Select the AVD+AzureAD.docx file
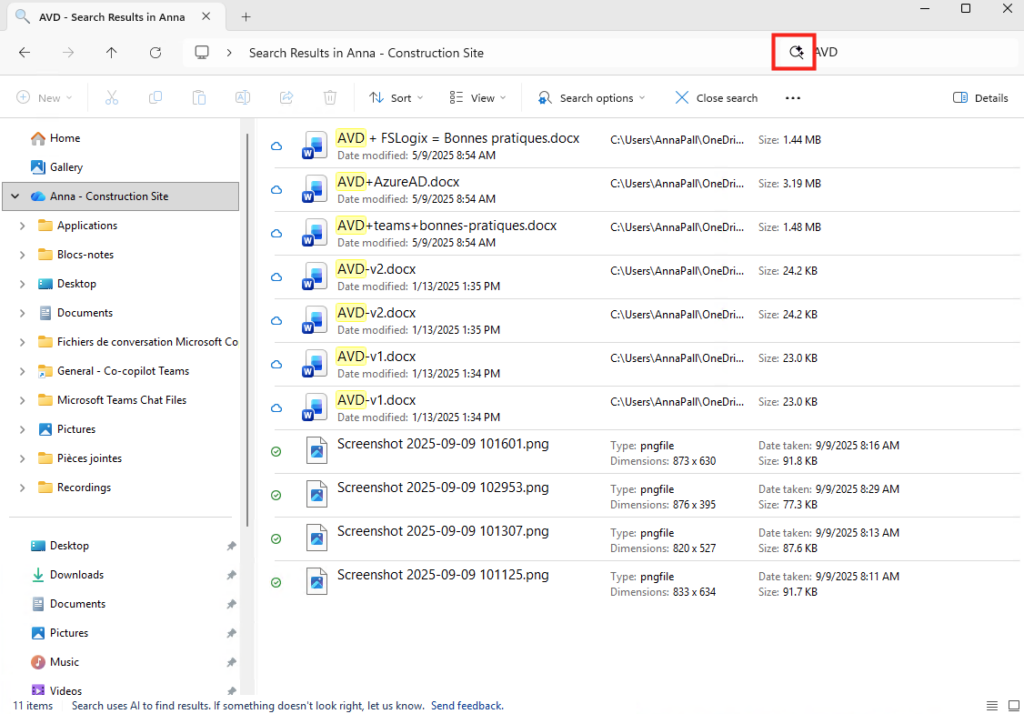 pyautogui.click(x=398, y=182)
